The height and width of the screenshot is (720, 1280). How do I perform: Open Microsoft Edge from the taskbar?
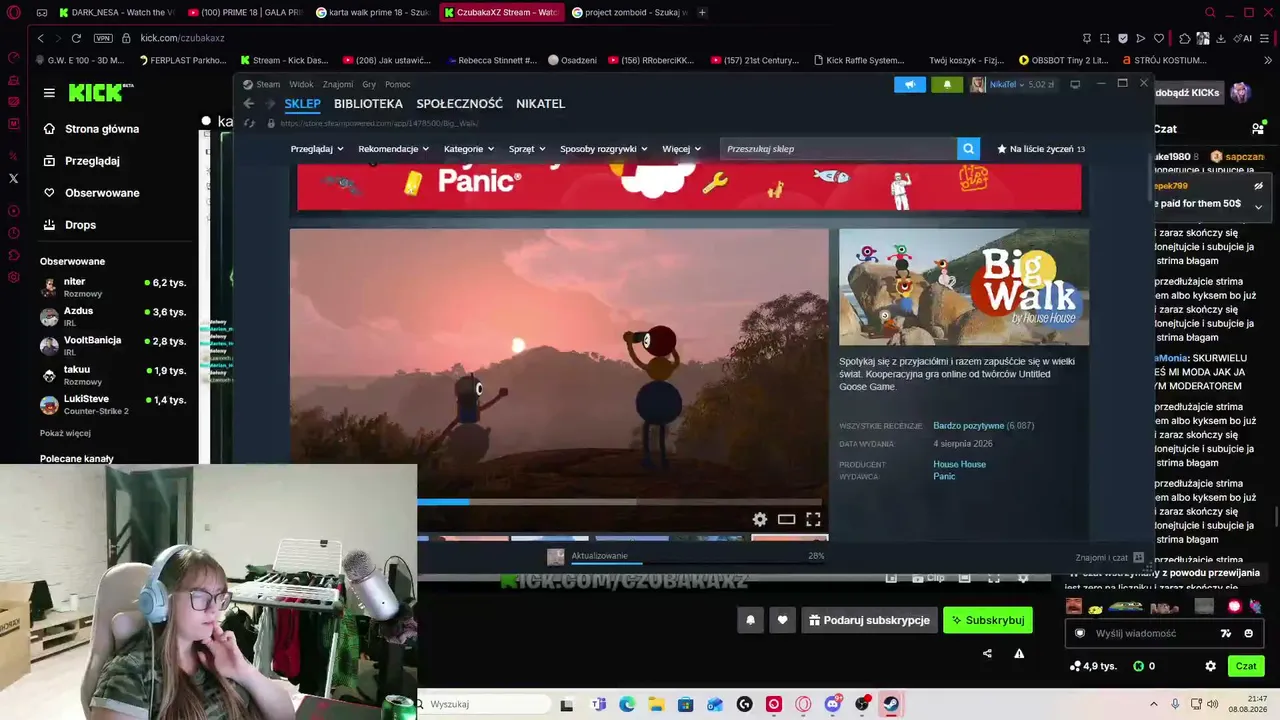[627, 704]
